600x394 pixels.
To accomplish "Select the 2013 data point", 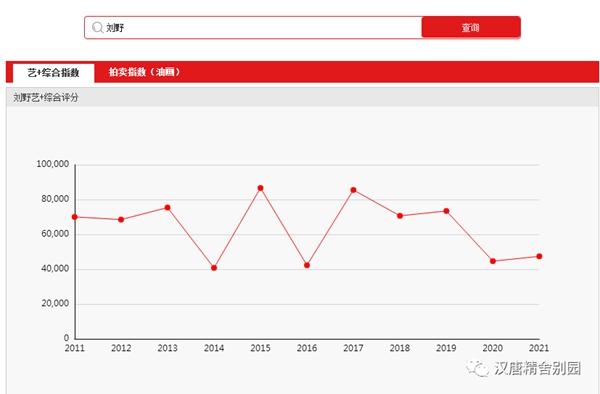I will coord(168,208).
